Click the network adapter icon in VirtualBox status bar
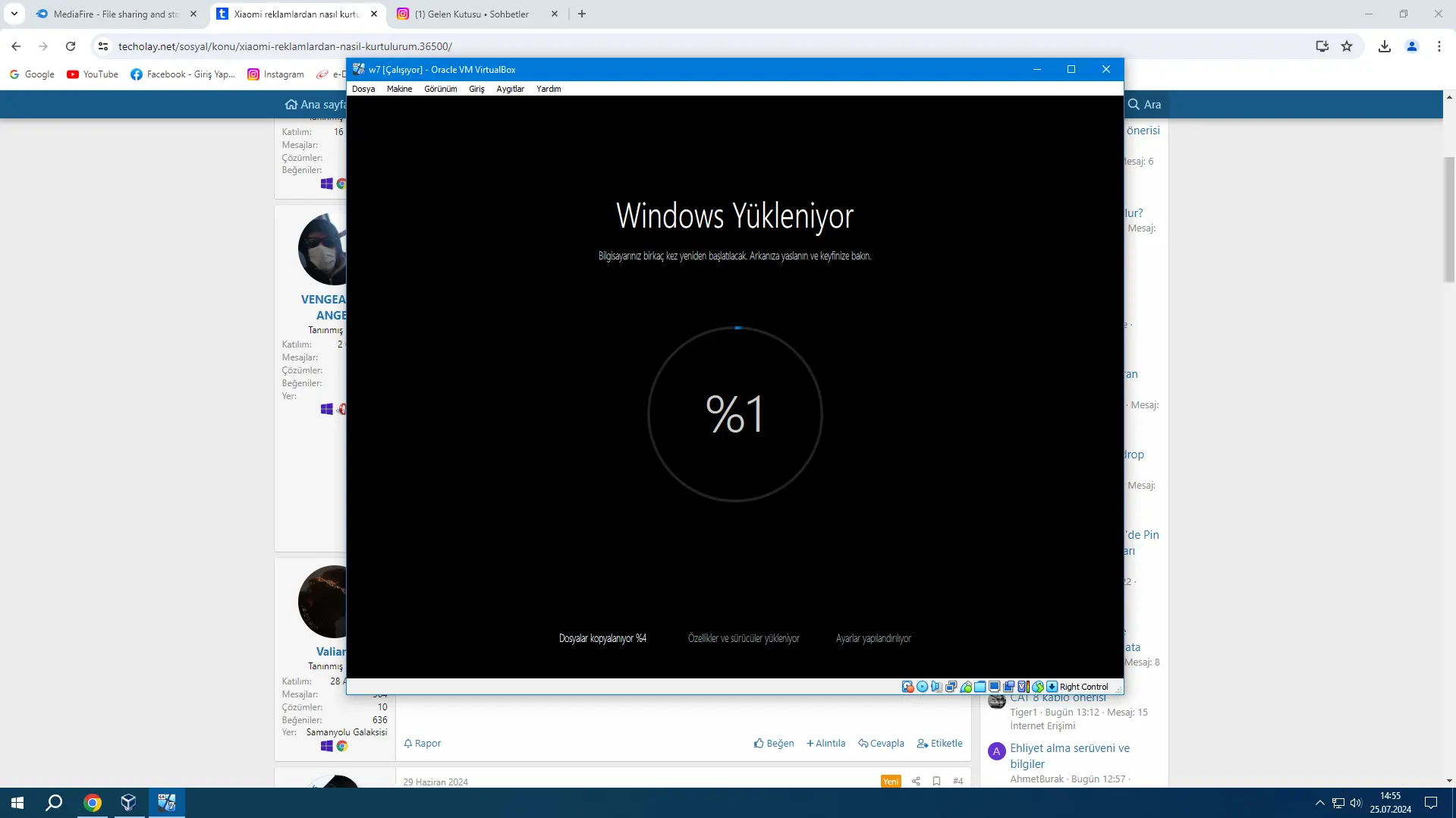Screen dimensions: 1456x818 point(951,687)
